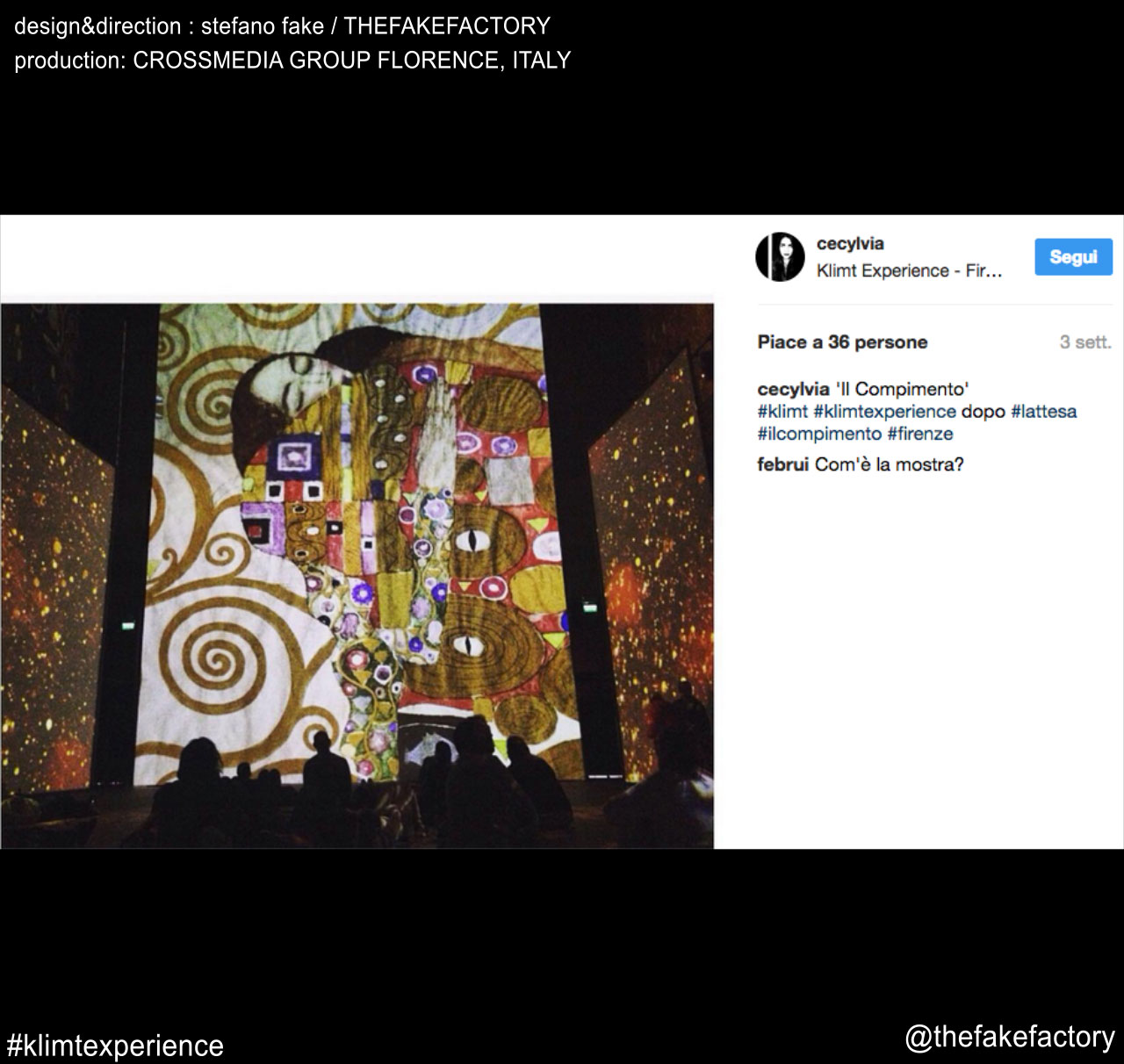Click the cecylvia profile avatar picture

click(x=780, y=257)
